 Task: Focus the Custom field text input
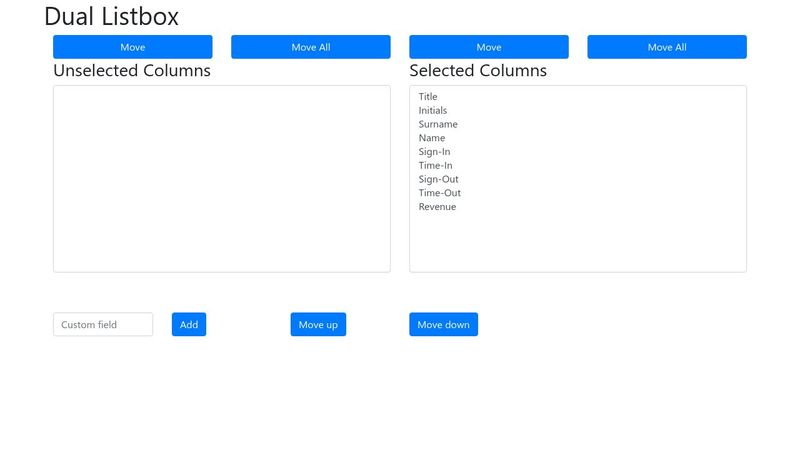pos(103,324)
